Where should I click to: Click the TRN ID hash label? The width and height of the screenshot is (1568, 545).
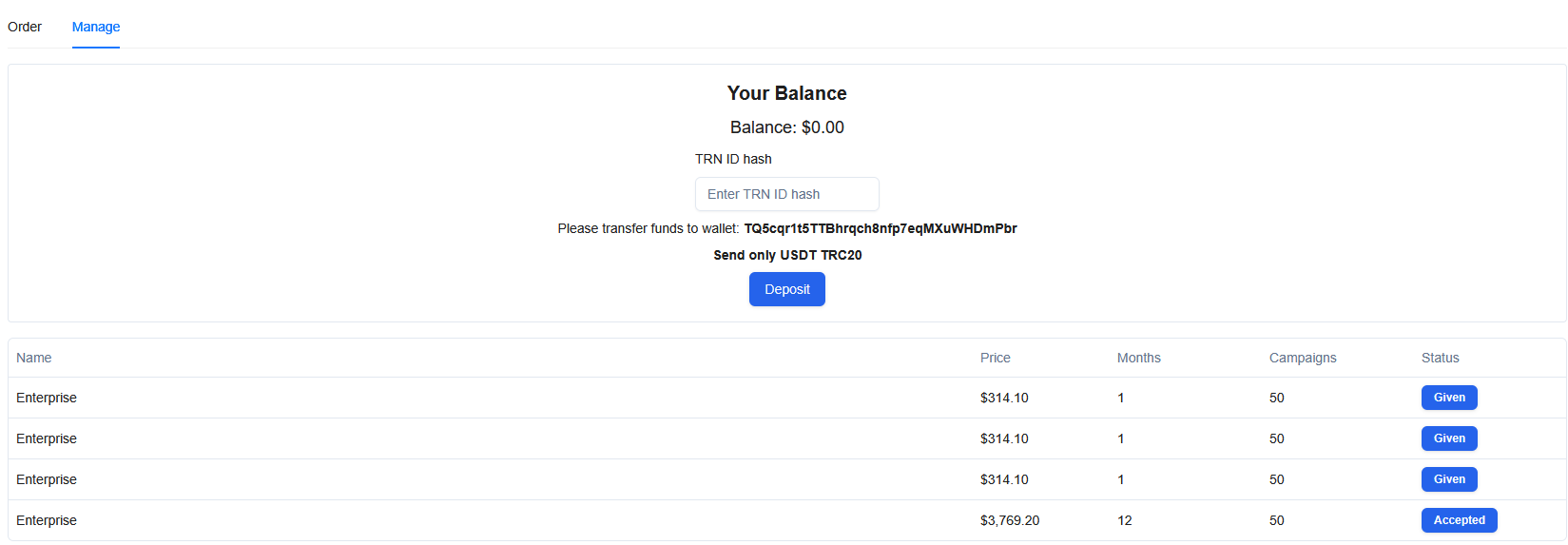(733, 159)
